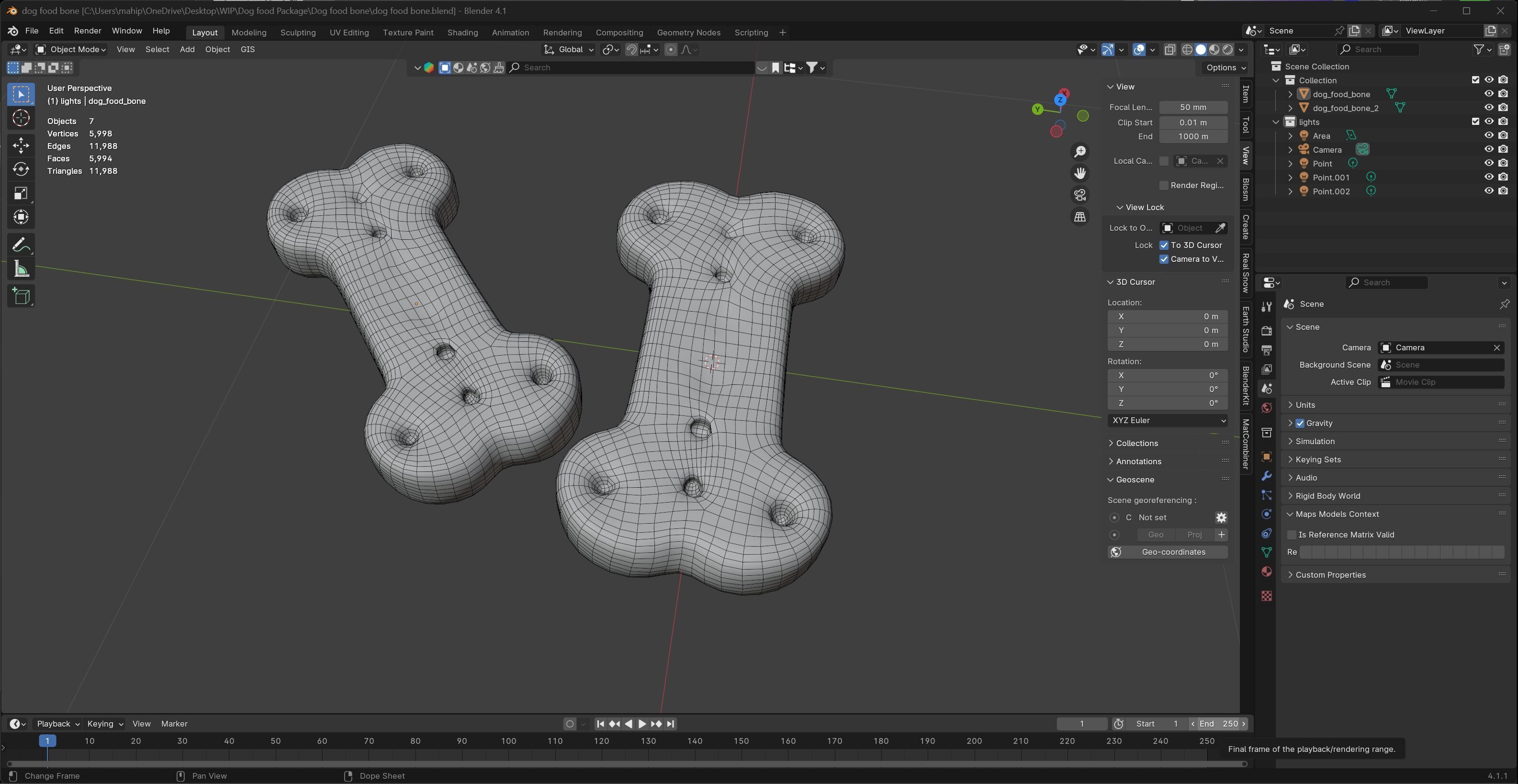Open the Render properties tab icon
Viewport: 1518px width, 784px height.
pos(1266,330)
